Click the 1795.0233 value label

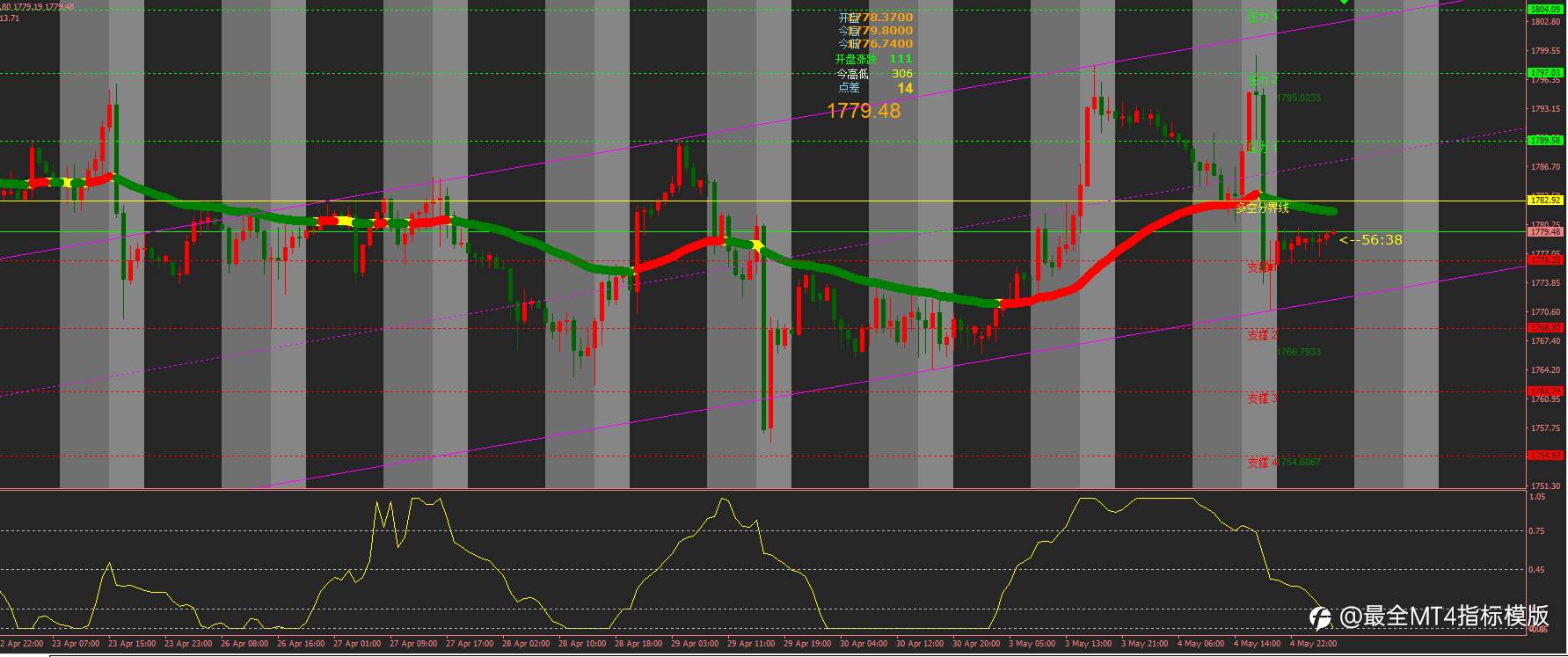1299,99
